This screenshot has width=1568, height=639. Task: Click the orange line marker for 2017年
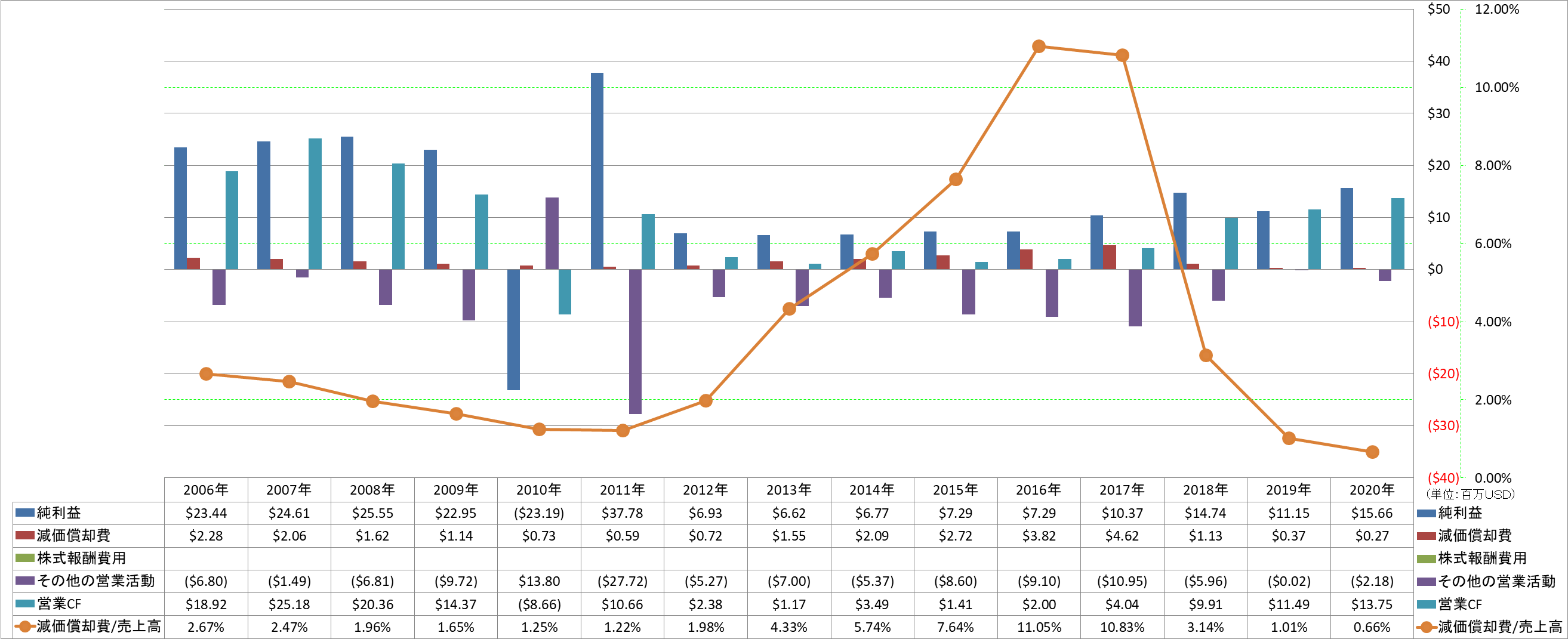1123,55
